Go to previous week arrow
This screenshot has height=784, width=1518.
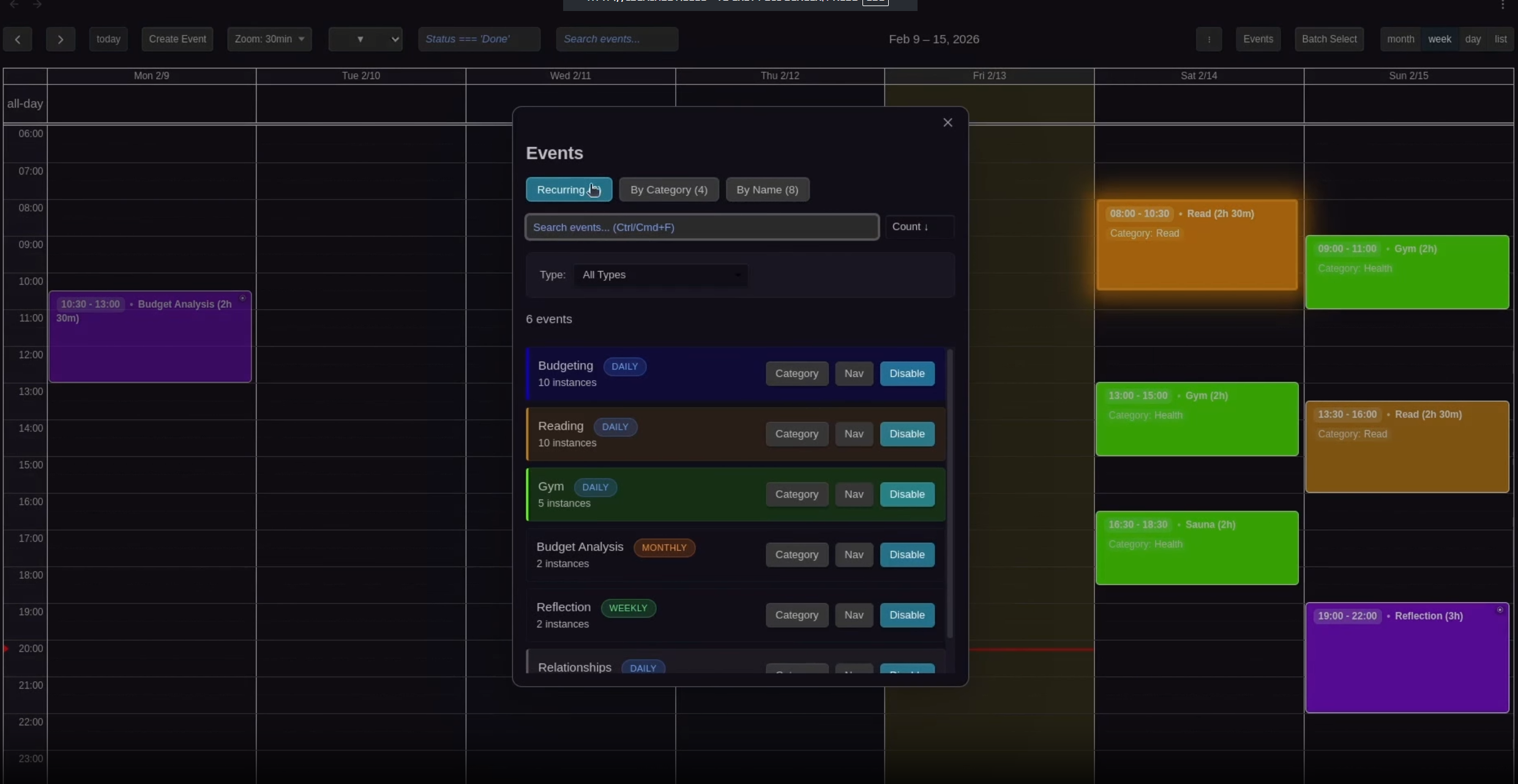pyautogui.click(x=17, y=39)
